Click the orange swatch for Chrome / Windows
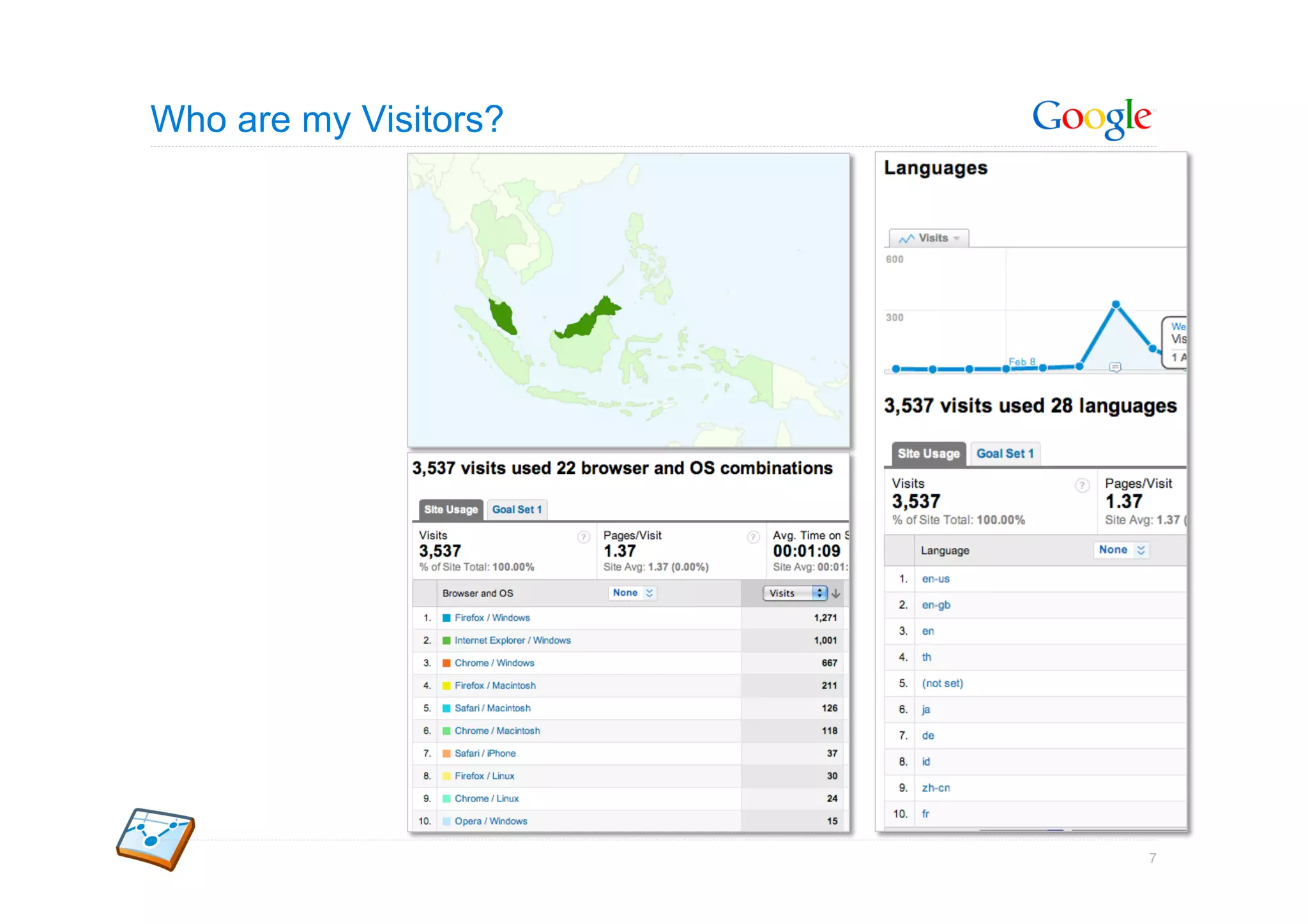Image resolution: width=1308 pixels, height=924 pixels. pos(447,663)
